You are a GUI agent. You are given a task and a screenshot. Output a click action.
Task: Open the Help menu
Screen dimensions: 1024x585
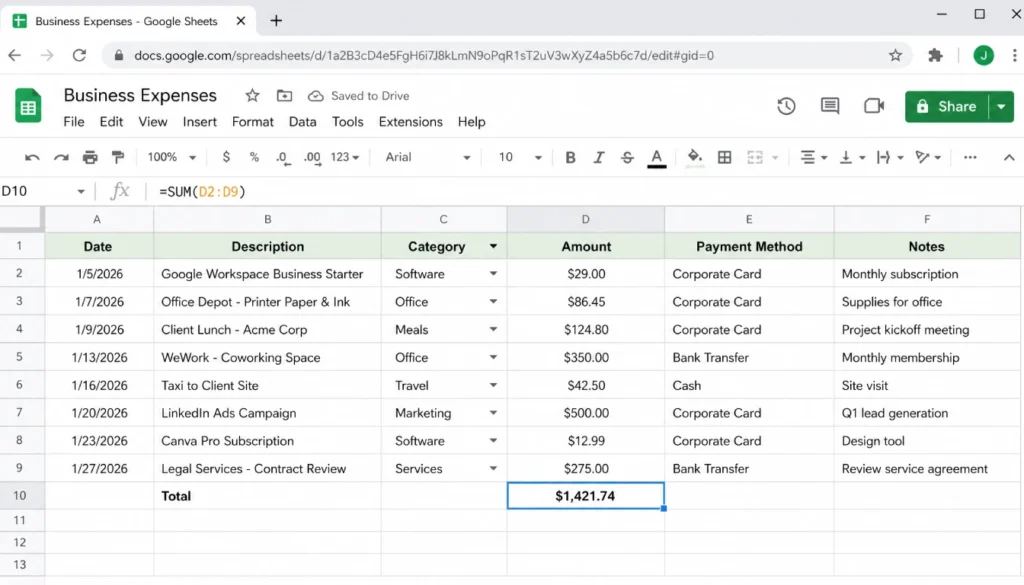472,122
